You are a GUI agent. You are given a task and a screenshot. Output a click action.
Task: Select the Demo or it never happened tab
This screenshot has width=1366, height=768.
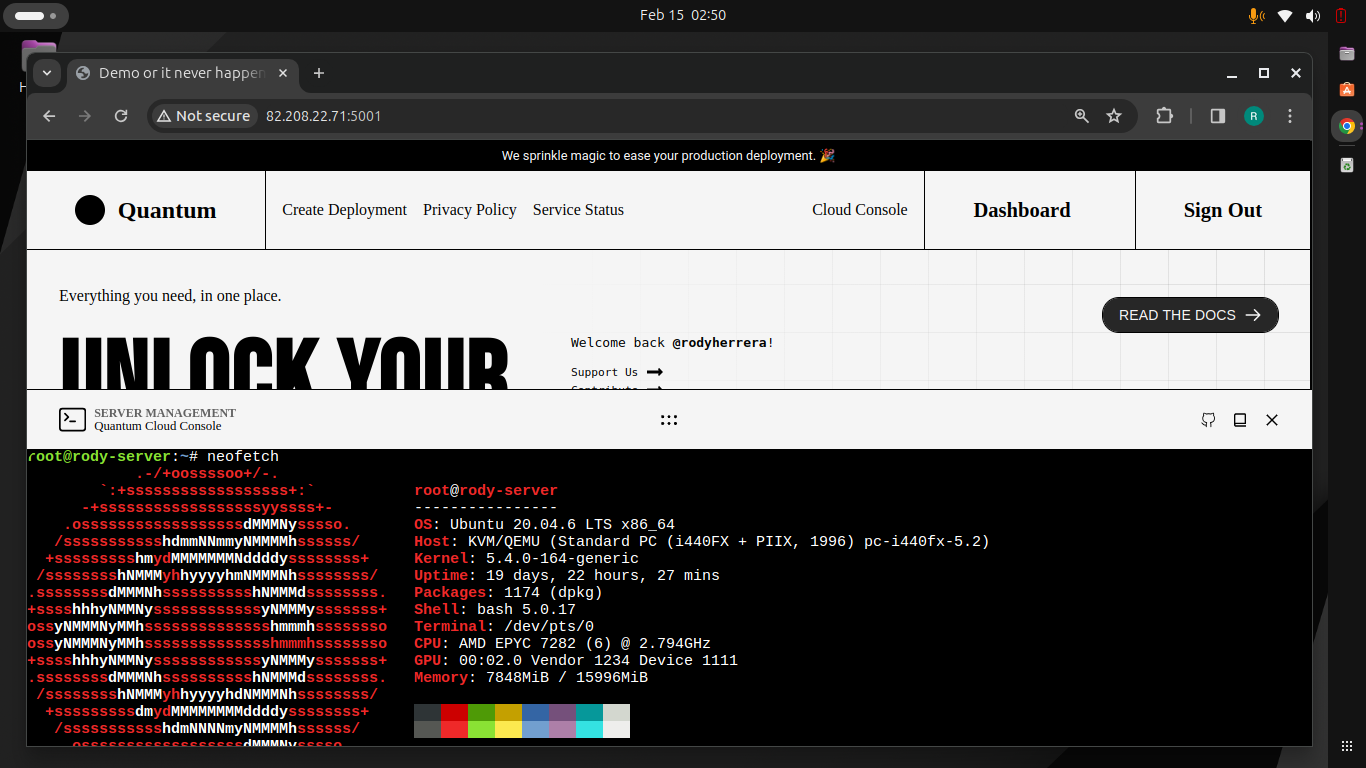click(183, 73)
